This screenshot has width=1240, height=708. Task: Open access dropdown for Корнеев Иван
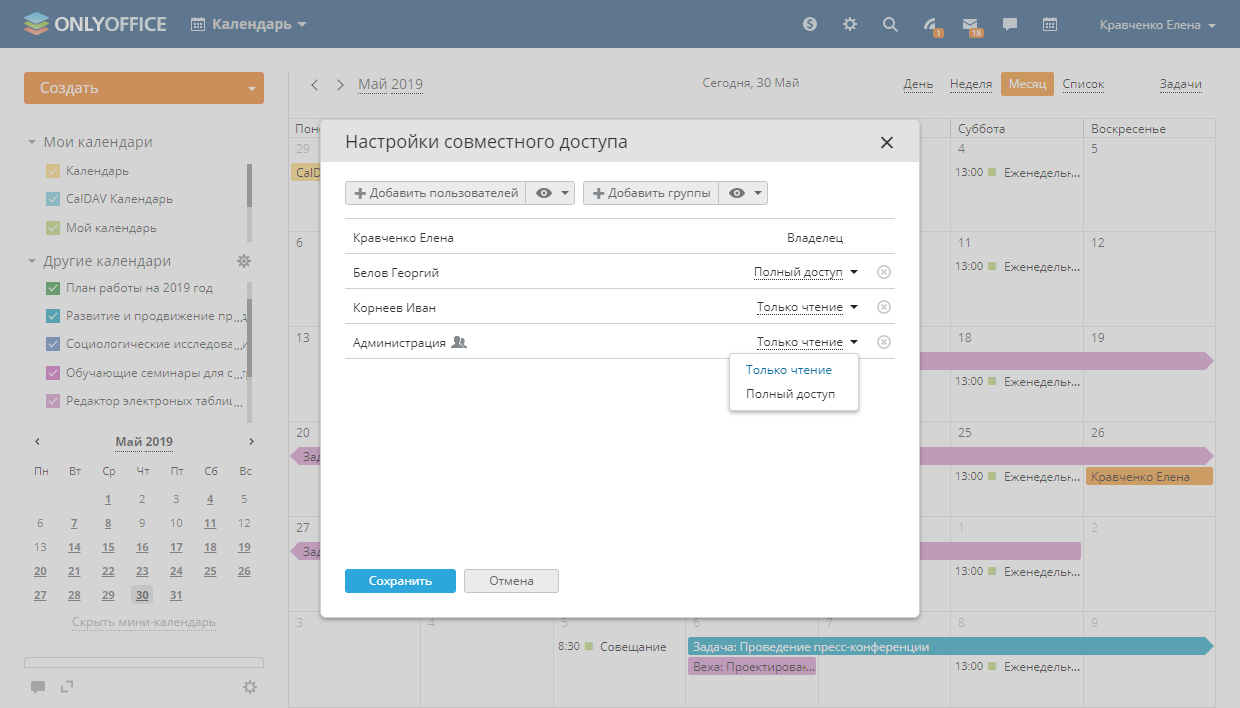pyautogui.click(x=806, y=307)
